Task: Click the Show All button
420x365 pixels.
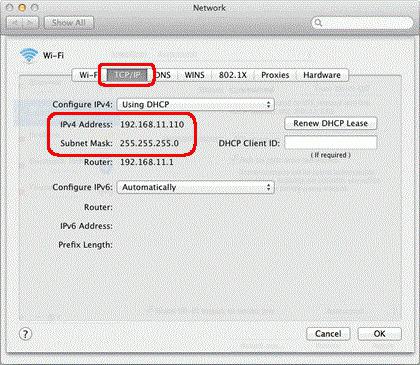Action: point(69,23)
